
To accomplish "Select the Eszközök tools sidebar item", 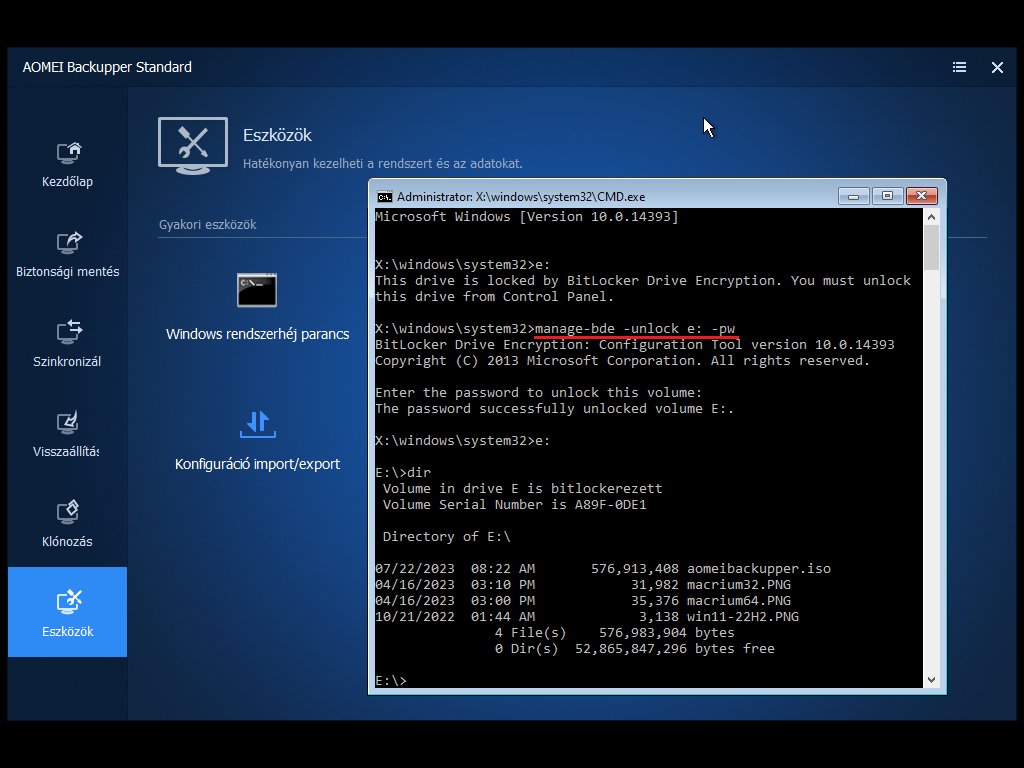I will point(67,612).
